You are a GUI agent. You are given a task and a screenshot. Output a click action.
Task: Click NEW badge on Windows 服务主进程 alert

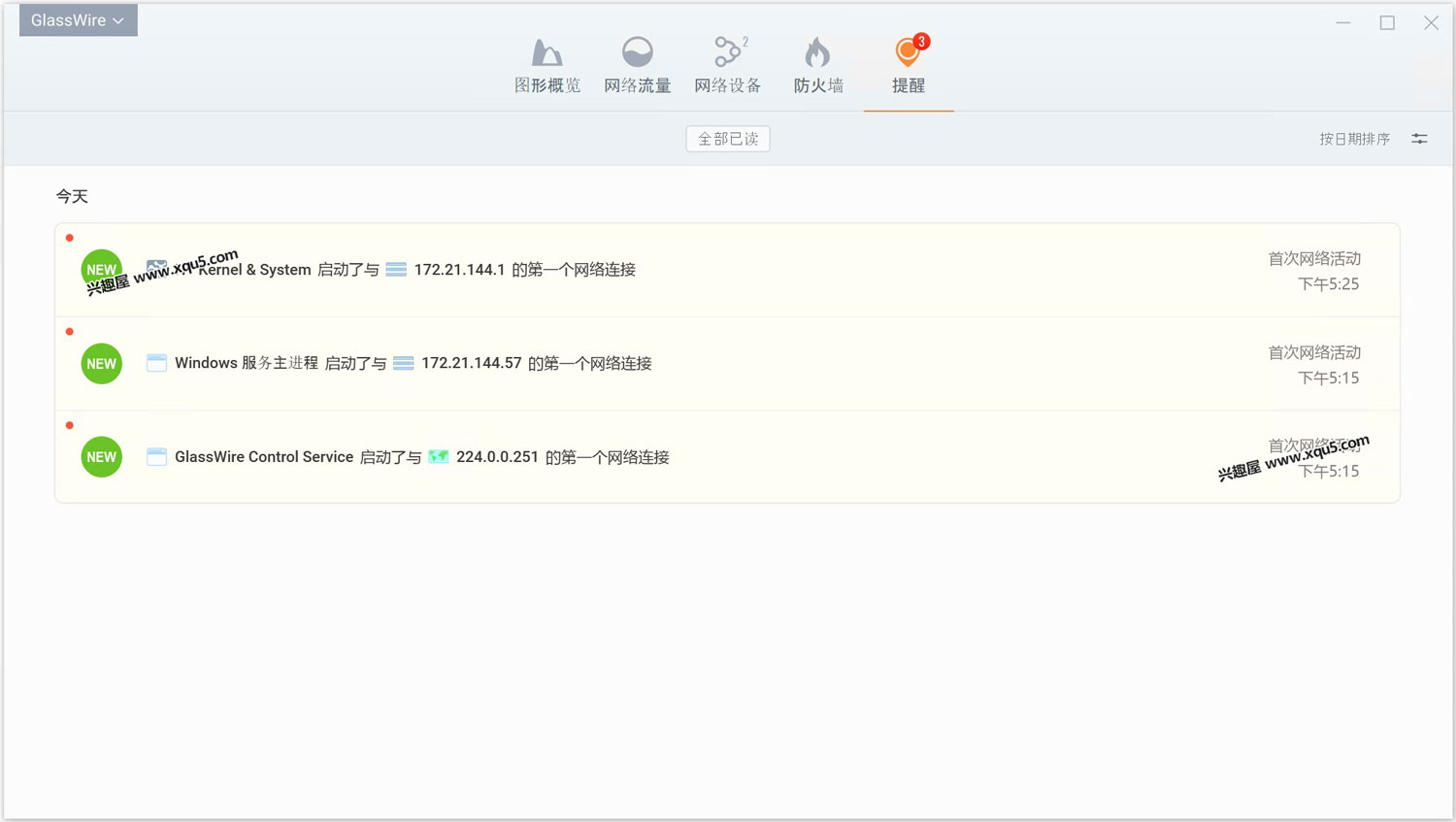102,364
